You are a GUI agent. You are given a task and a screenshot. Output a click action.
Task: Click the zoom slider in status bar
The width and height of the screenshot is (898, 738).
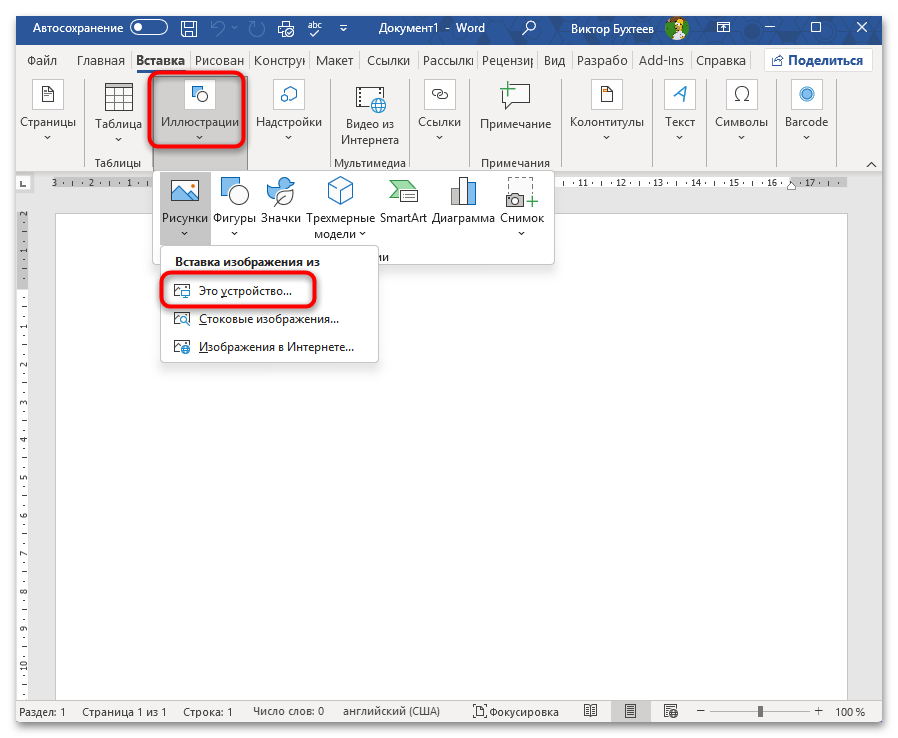pyautogui.click(x=760, y=712)
